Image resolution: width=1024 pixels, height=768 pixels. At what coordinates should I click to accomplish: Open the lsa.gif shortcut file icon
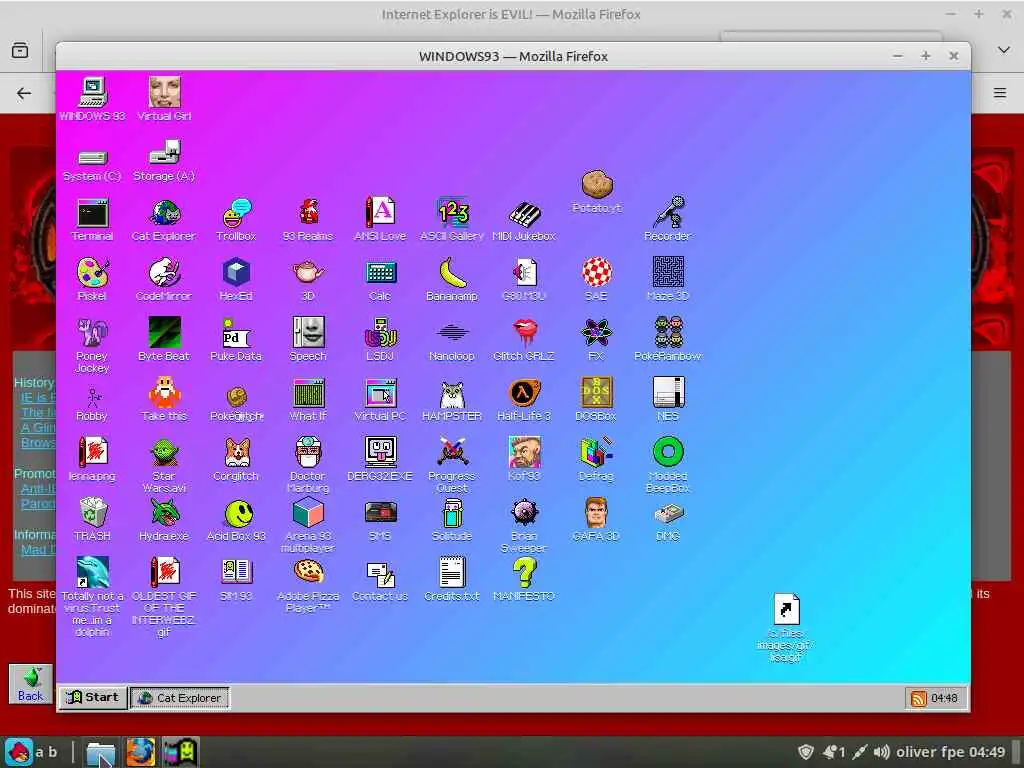786,609
